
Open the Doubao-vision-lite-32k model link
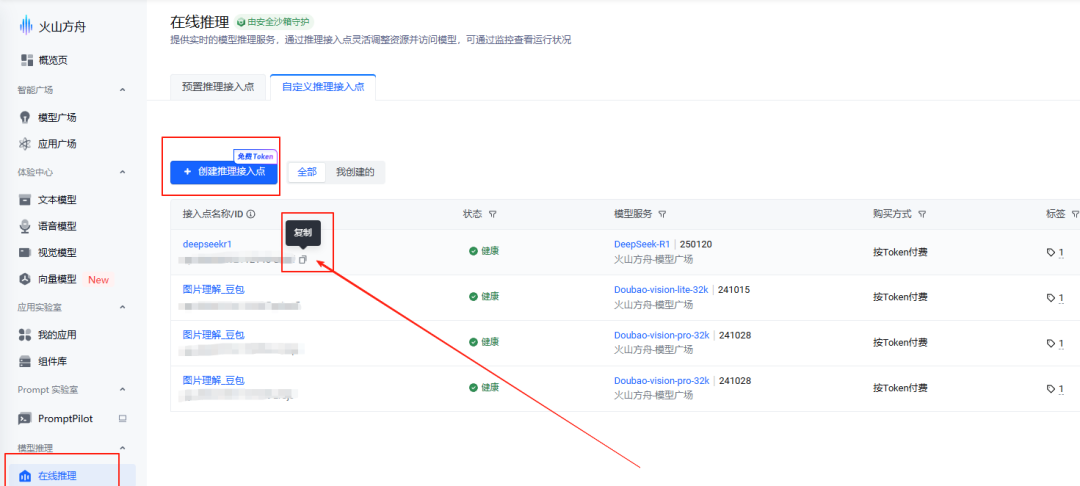pyautogui.click(x=661, y=289)
